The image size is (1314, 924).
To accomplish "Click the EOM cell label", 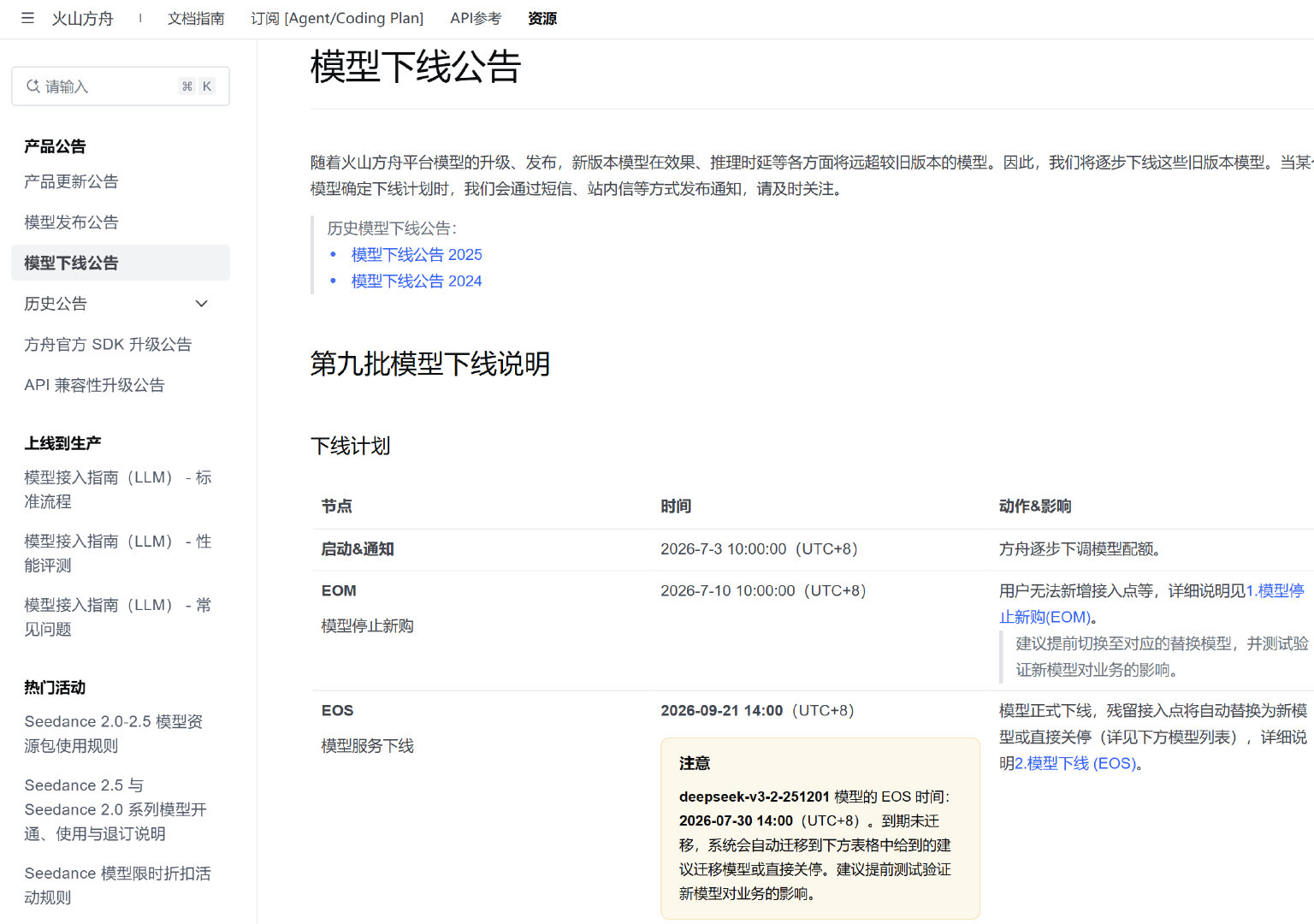I will 339,591.
